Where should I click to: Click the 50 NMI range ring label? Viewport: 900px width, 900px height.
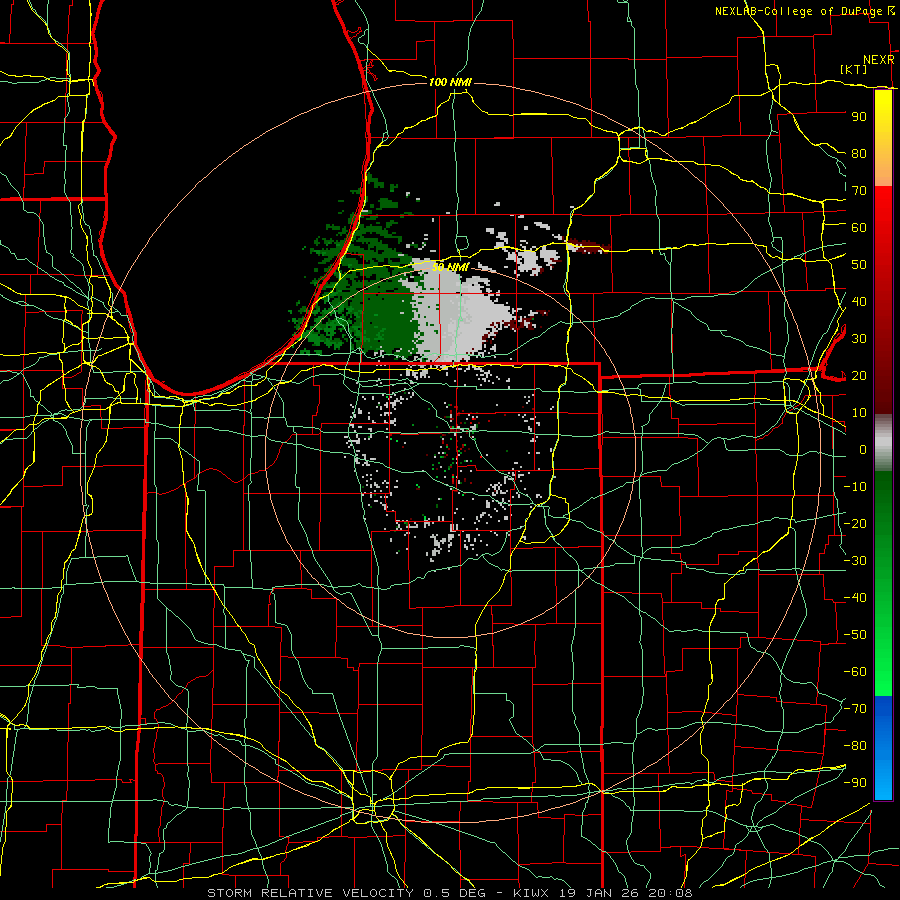point(450,267)
